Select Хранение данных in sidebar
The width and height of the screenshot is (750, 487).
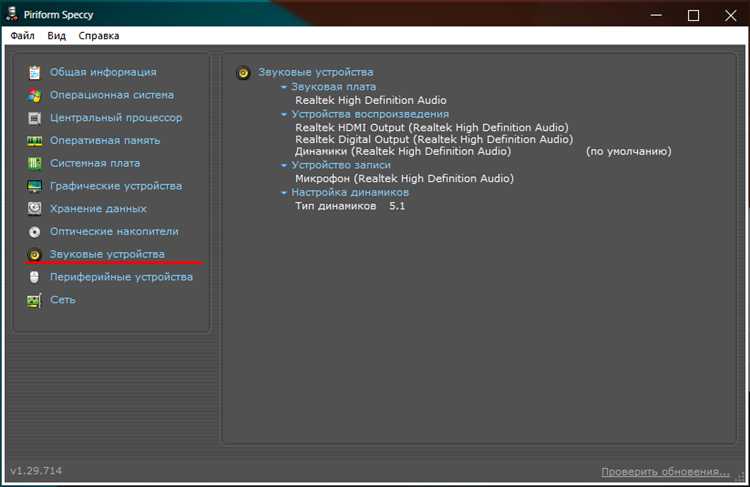tap(98, 209)
